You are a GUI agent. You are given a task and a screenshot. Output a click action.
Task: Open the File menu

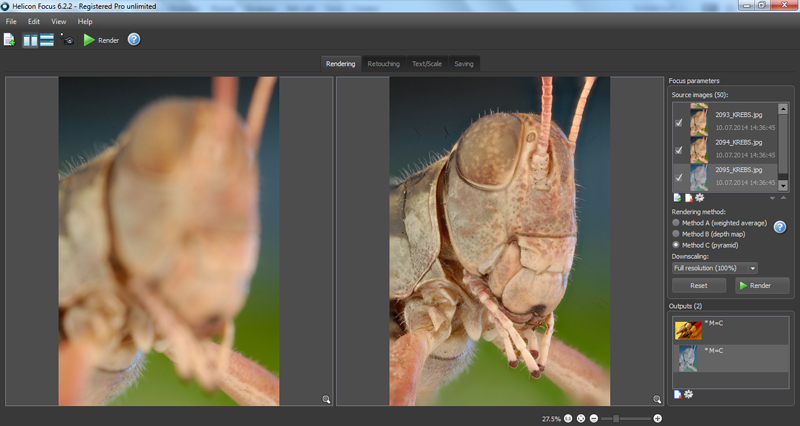click(11, 21)
